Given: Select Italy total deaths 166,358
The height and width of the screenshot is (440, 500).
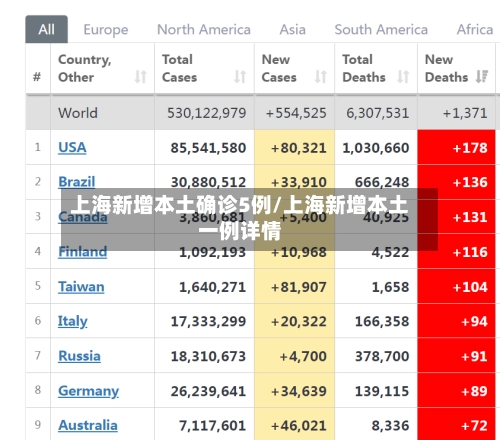Looking at the screenshot, I should click(x=382, y=322).
